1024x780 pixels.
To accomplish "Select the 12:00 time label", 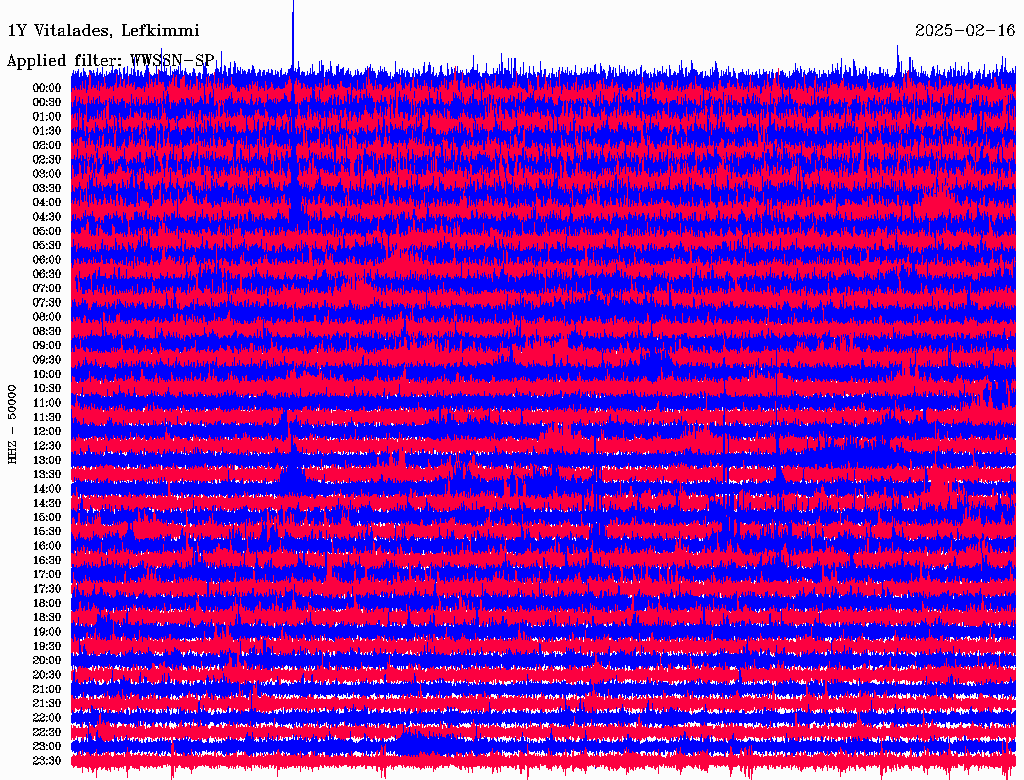I will pos(47,431).
